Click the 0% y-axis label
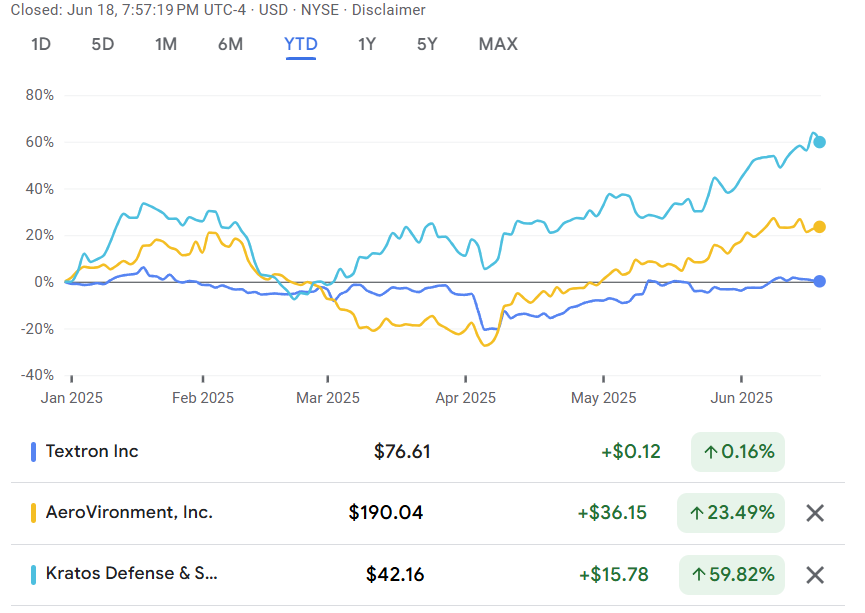The width and height of the screenshot is (865, 613). click(x=44, y=282)
